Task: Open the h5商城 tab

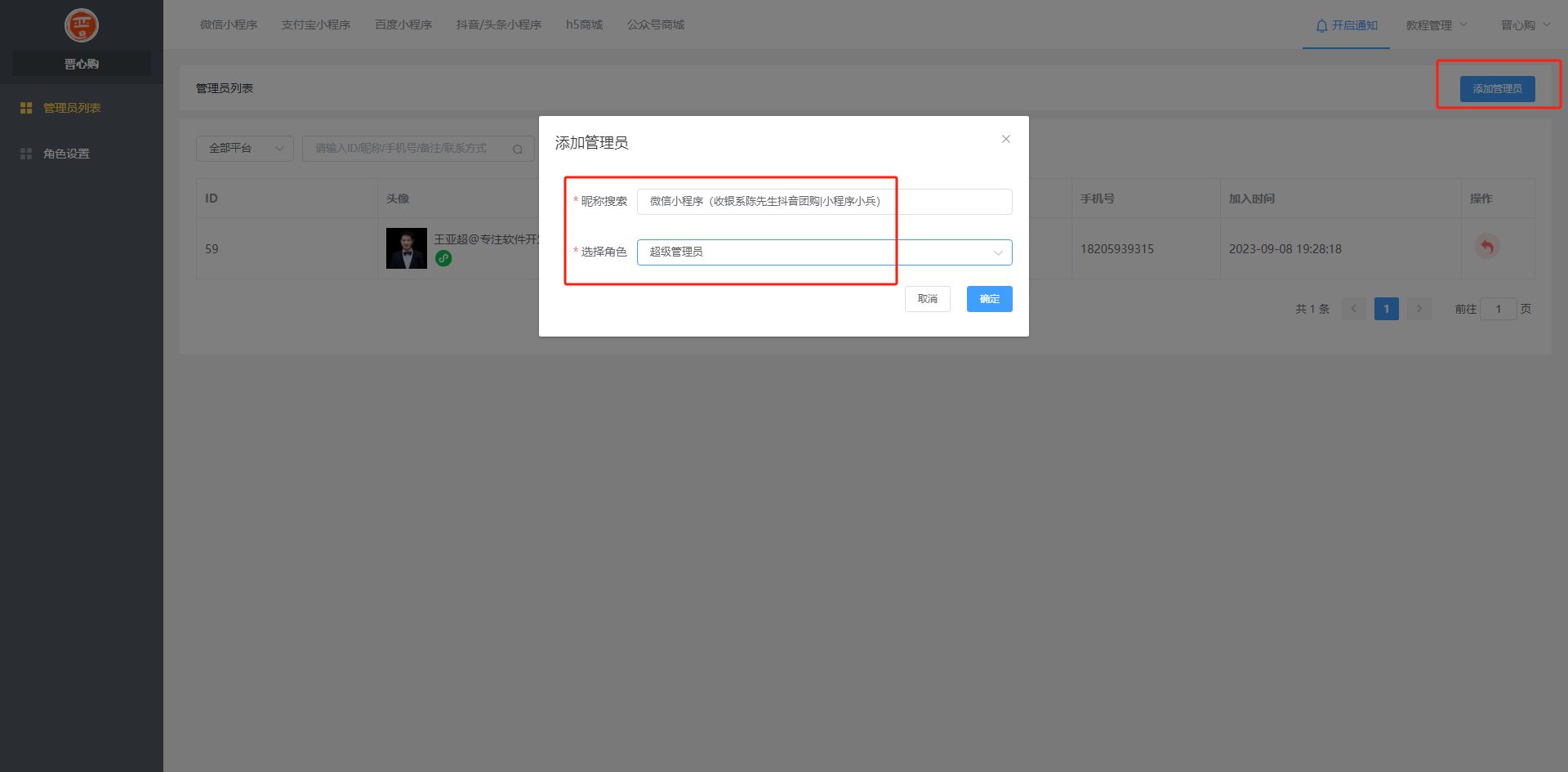Action: point(584,25)
